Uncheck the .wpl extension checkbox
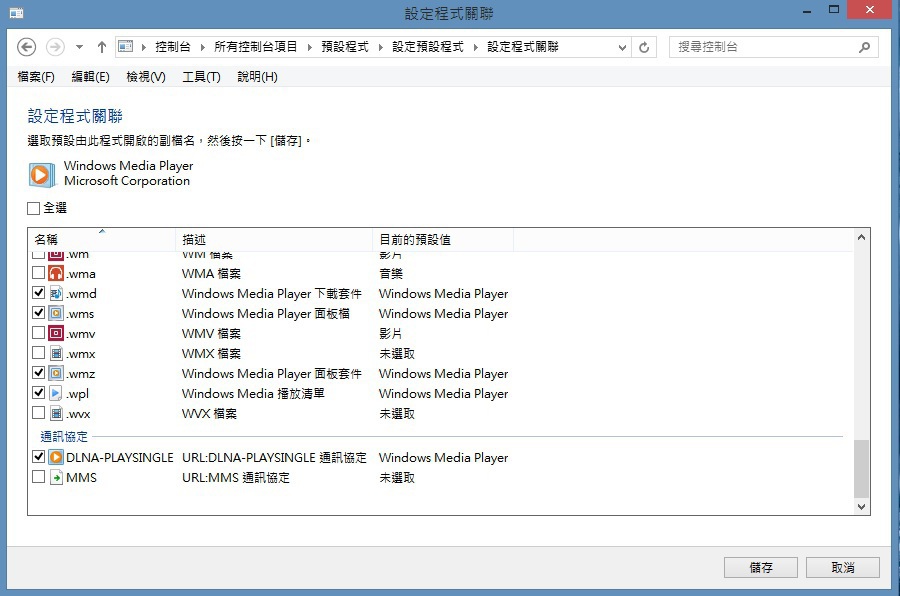Screen dimensions: 900x596 pos(38,393)
